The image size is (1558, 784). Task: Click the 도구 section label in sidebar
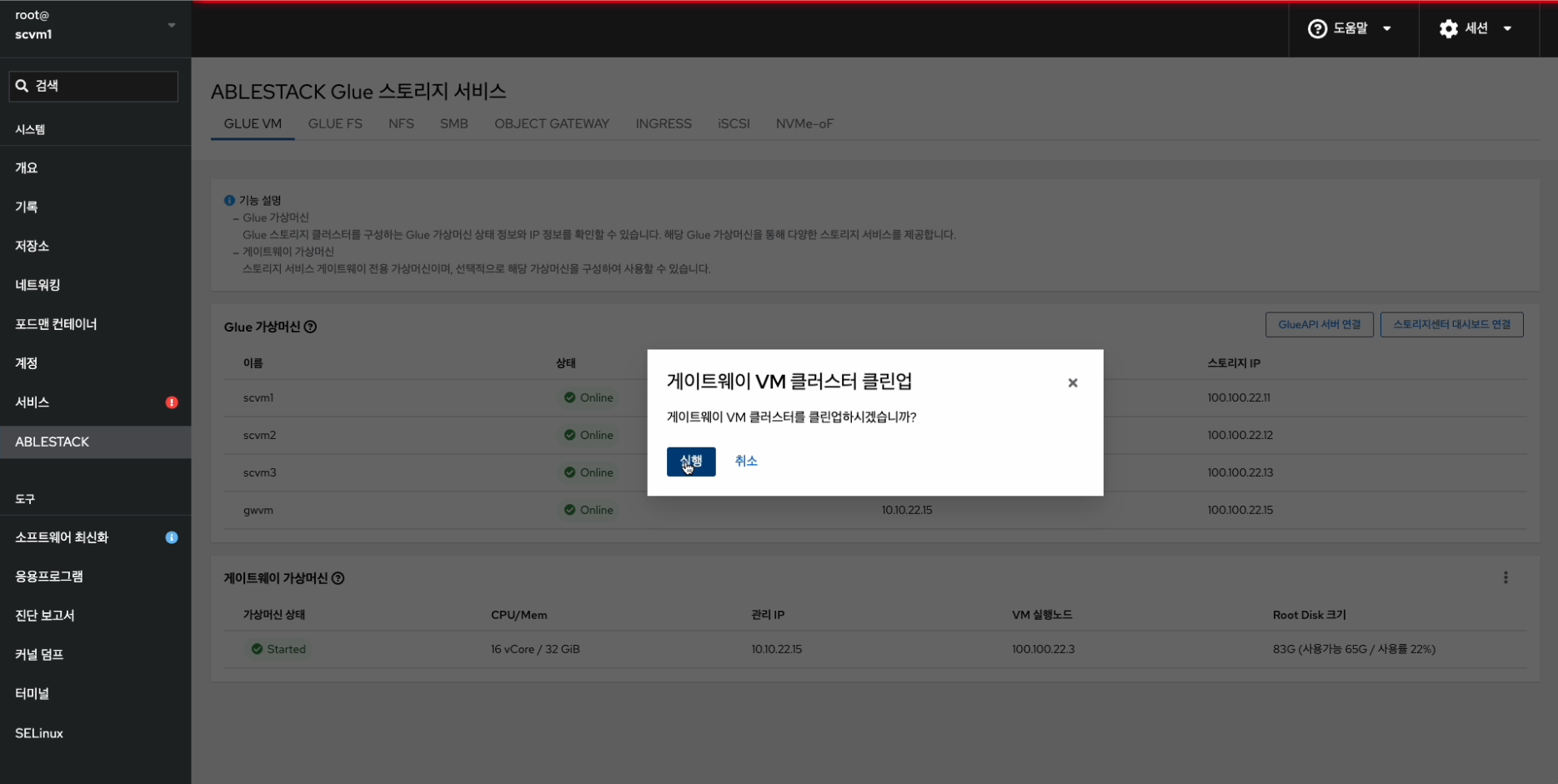point(25,499)
